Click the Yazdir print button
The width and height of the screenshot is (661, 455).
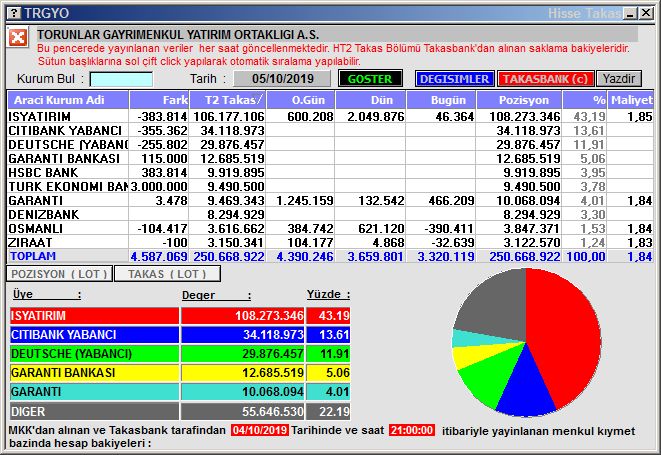pos(618,79)
